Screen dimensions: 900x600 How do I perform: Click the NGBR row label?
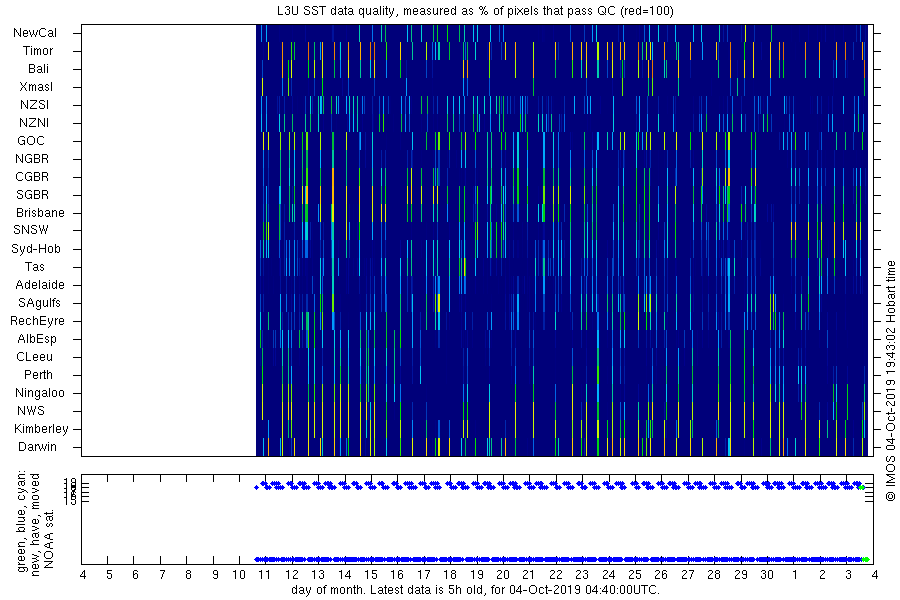coord(32,159)
